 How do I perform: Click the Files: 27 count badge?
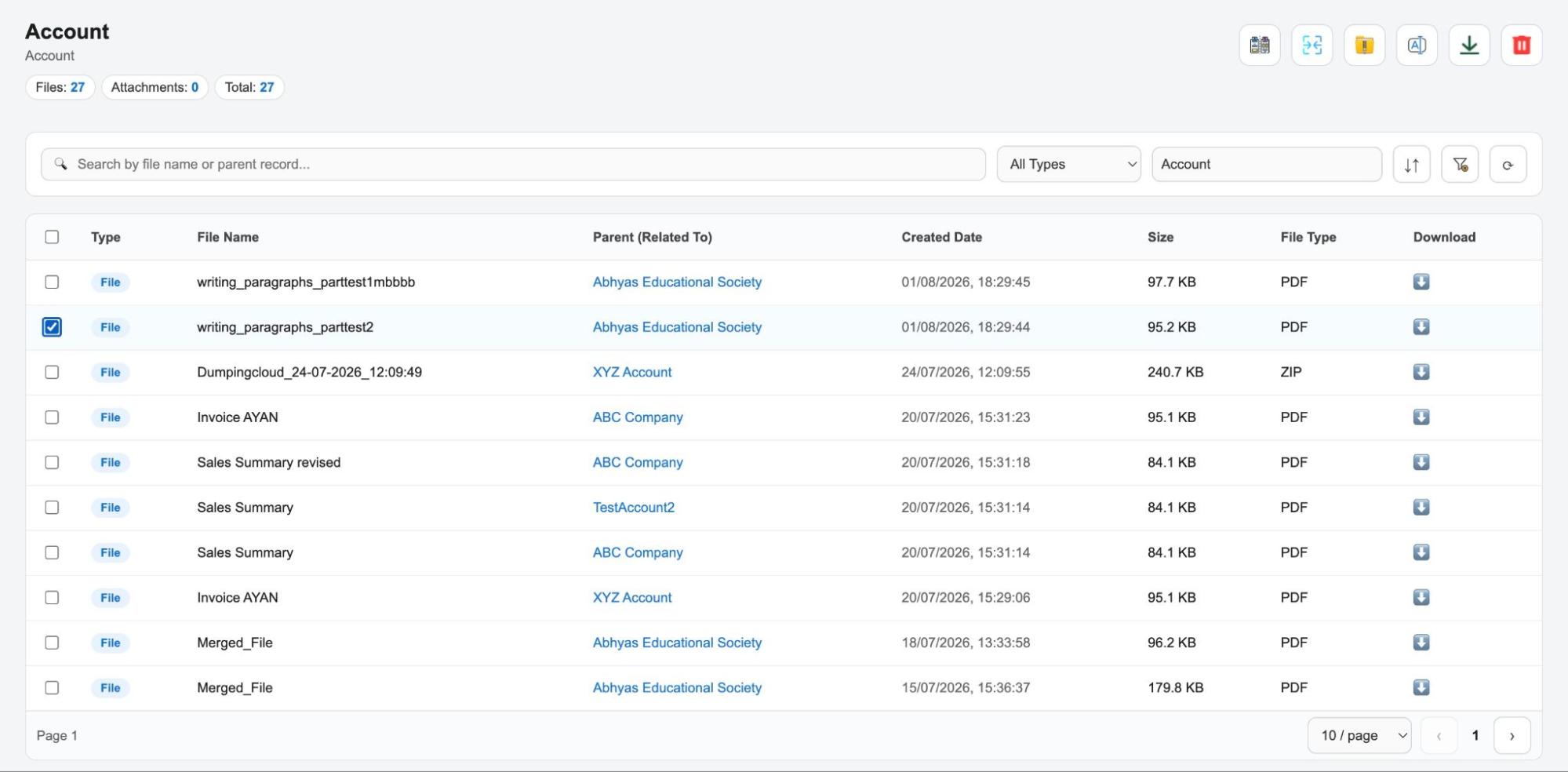coord(60,87)
